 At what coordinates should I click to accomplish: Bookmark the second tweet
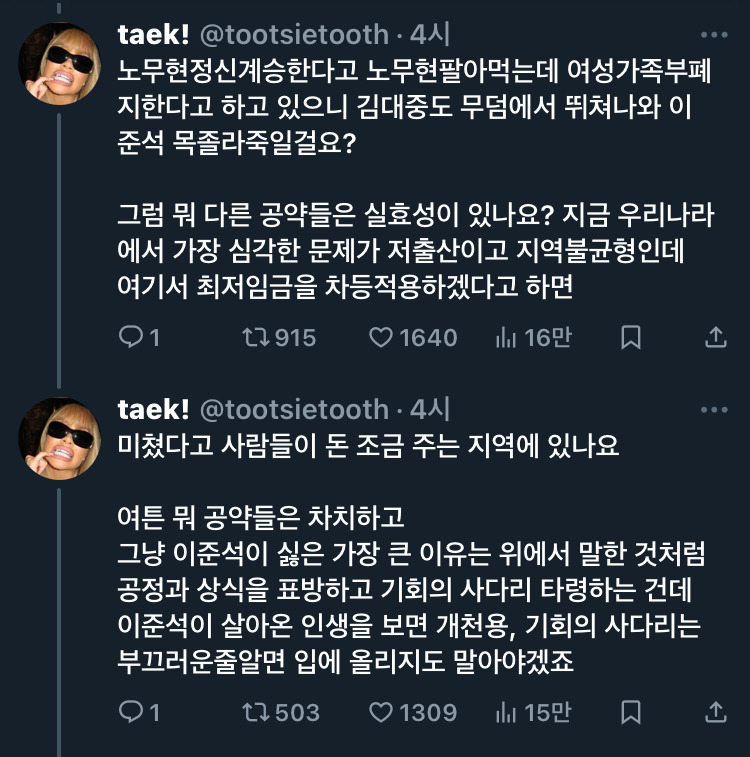click(x=631, y=712)
